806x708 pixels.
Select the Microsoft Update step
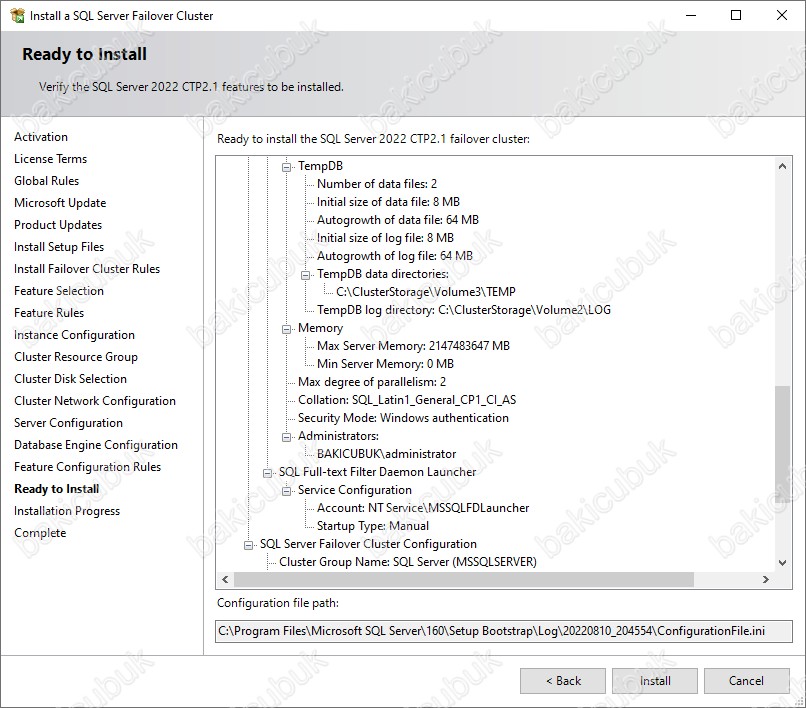(x=60, y=203)
